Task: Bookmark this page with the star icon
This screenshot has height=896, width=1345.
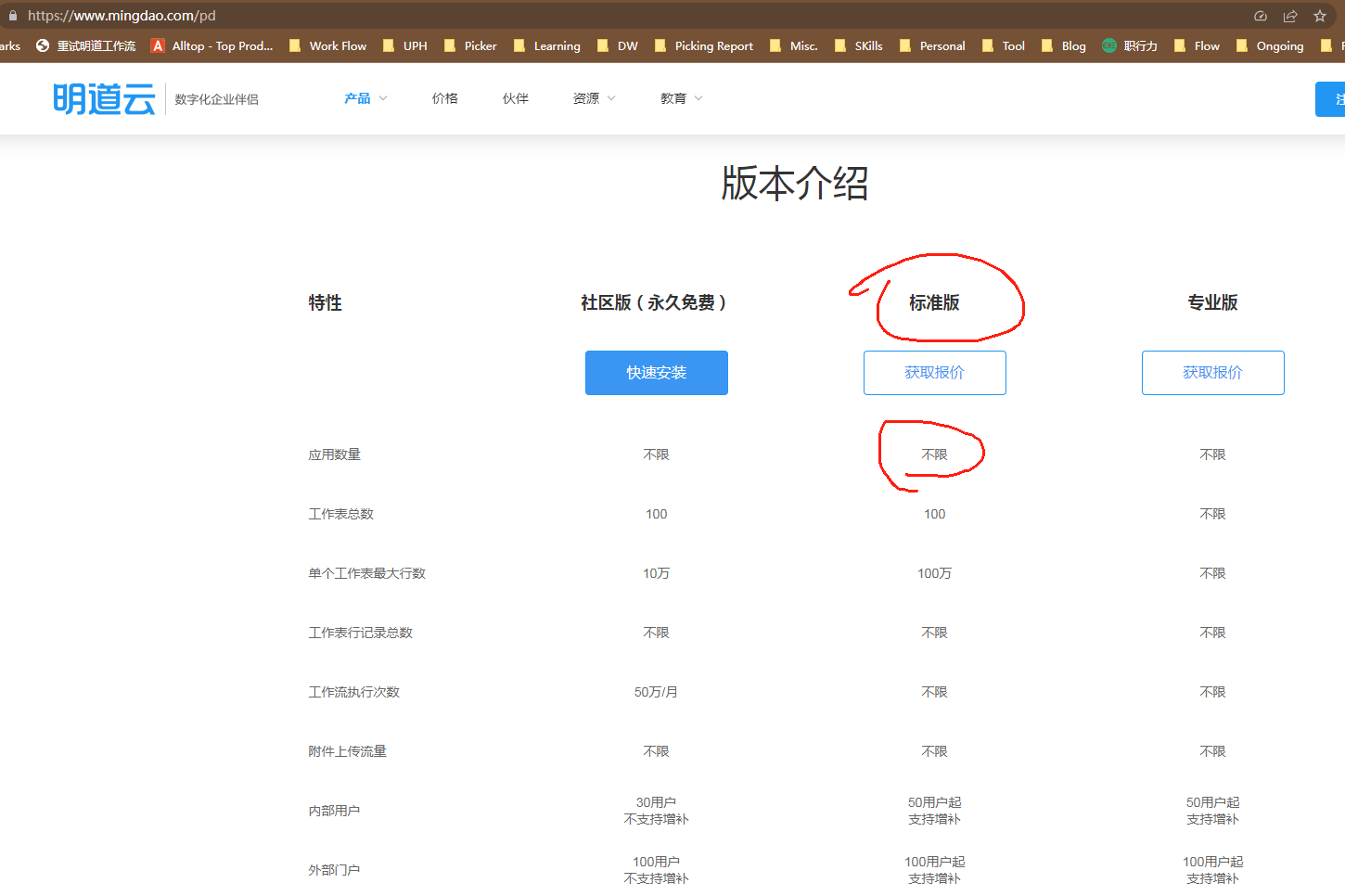Action: pos(1320,16)
